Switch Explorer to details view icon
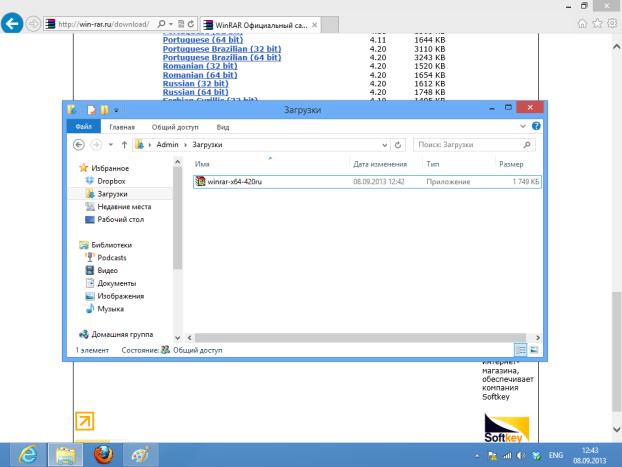The image size is (622, 467). click(x=520, y=350)
